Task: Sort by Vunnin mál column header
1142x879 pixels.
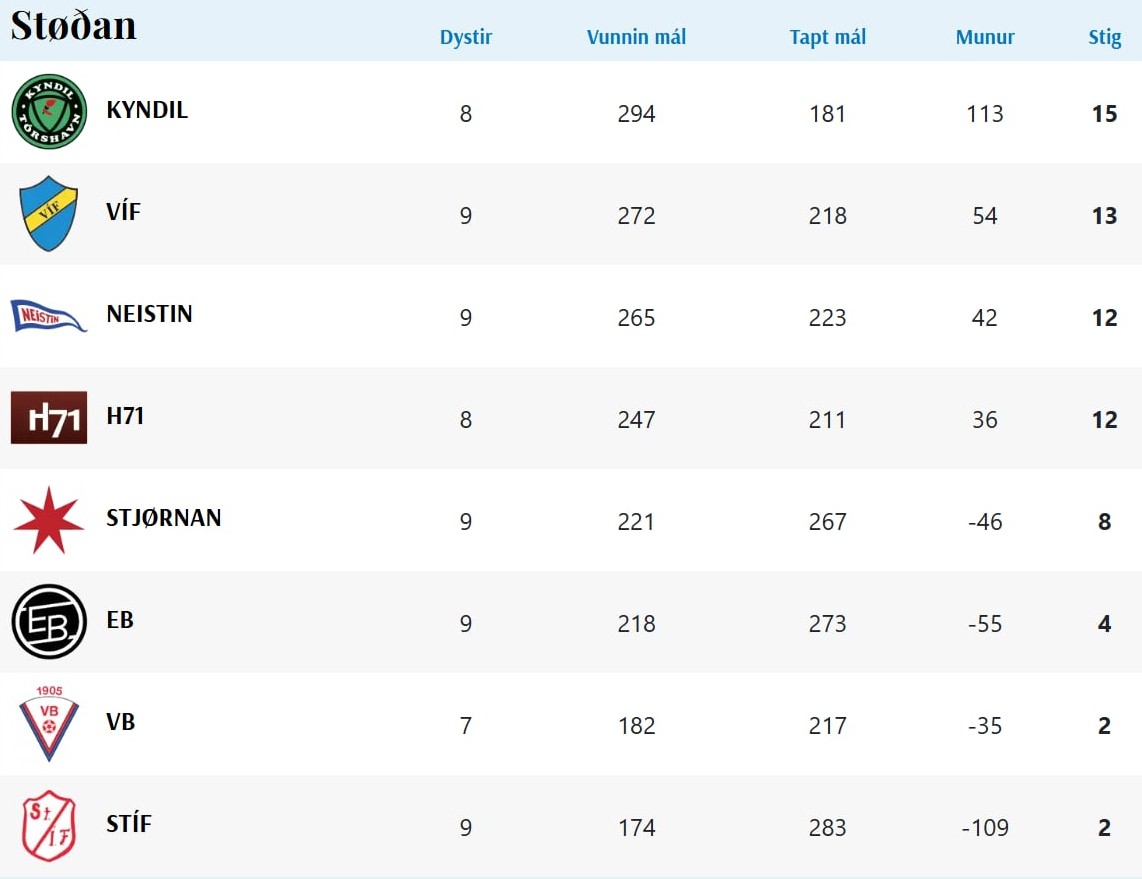Action: point(636,38)
